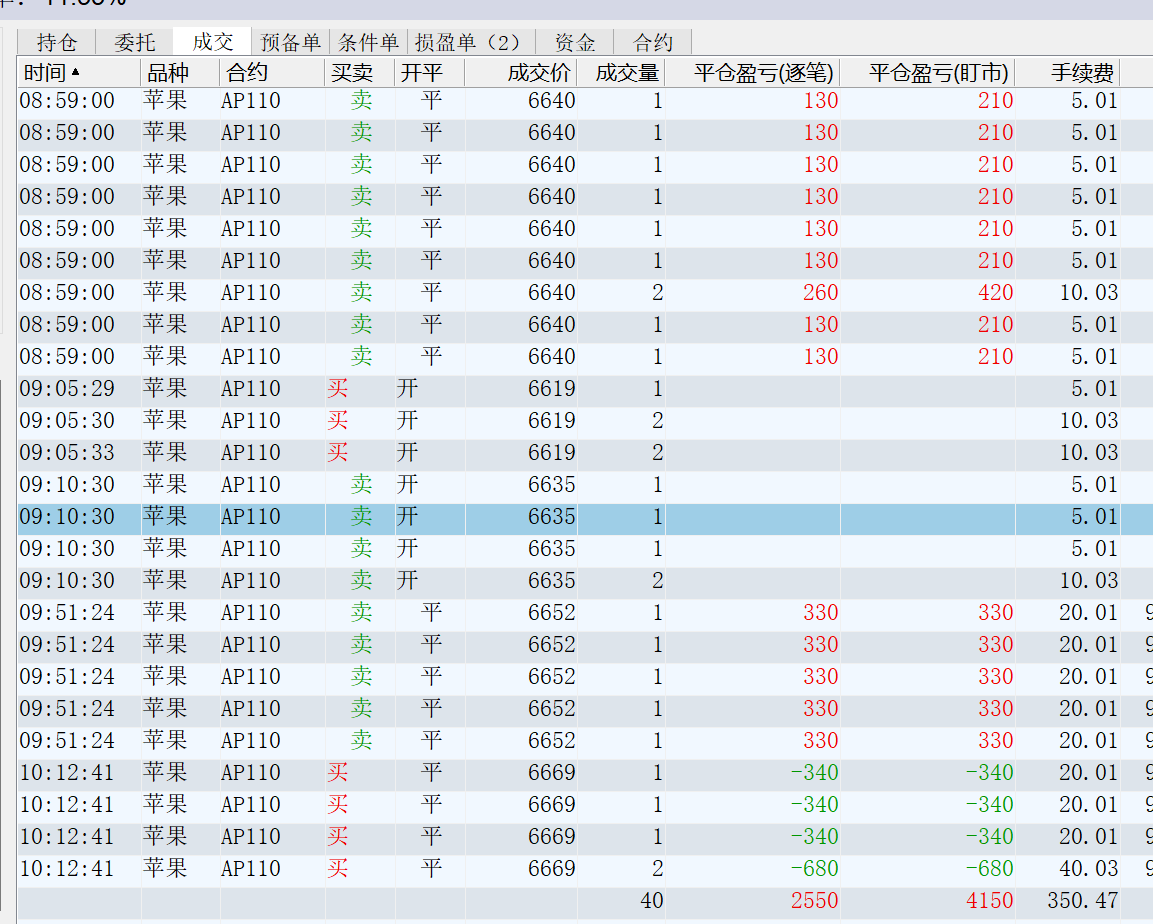The height and width of the screenshot is (924, 1153).
Task: View the 资金 tab
Action: pos(575,42)
